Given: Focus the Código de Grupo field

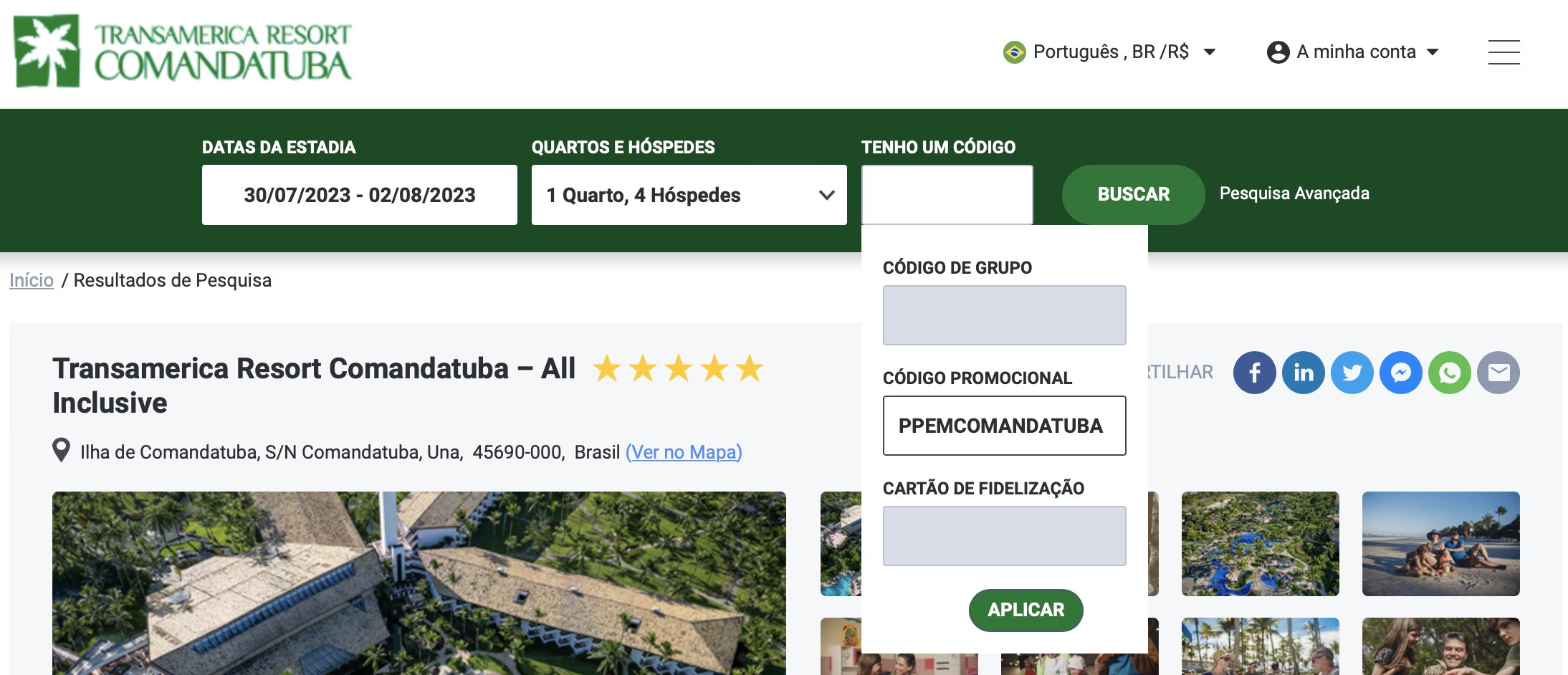Looking at the screenshot, I should (x=1004, y=315).
